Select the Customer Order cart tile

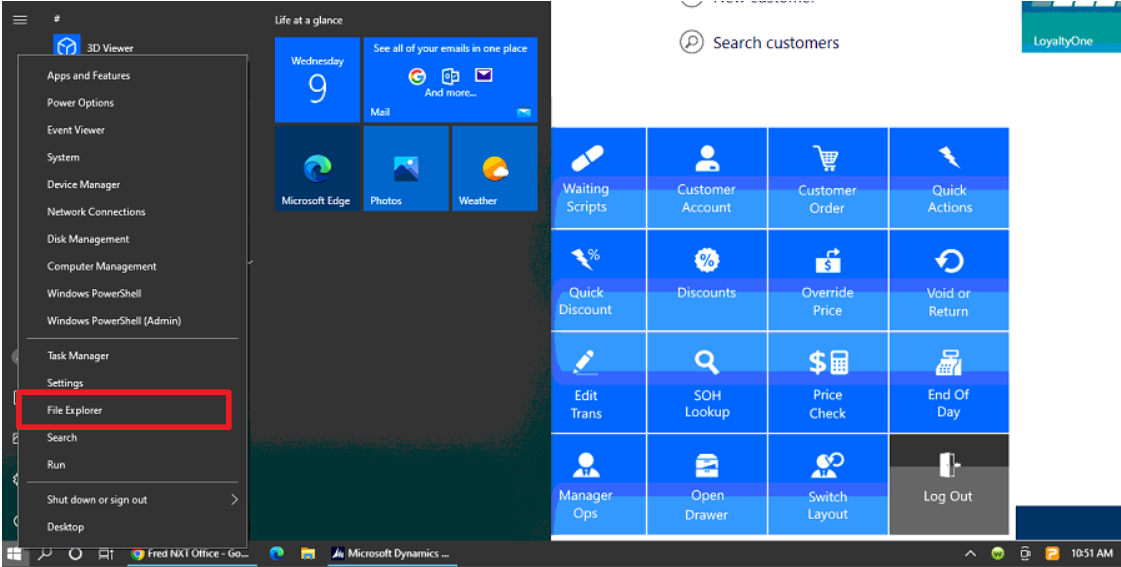pos(827,178)
